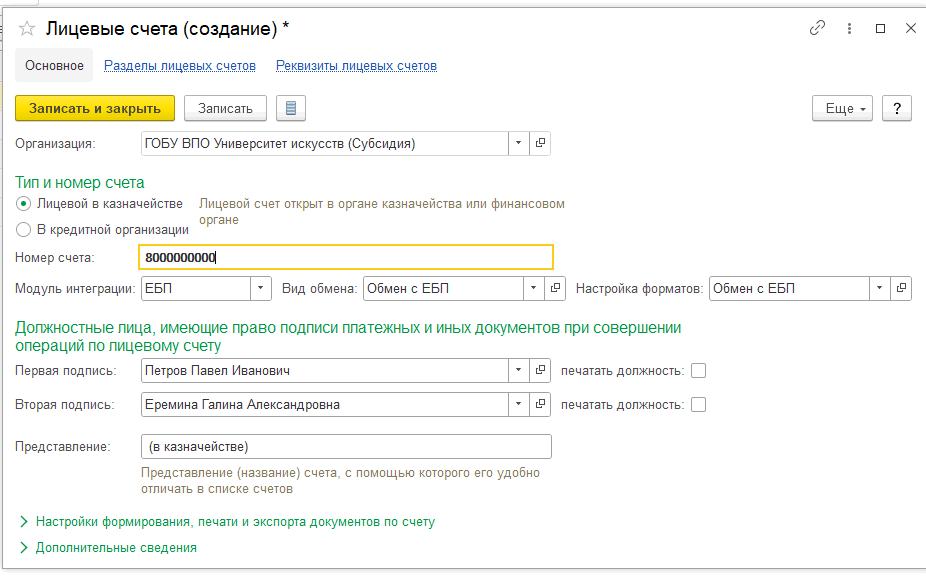Click the Тип и номер счета heading
This screenshot has height=581, width=926.
coord(80,182)
